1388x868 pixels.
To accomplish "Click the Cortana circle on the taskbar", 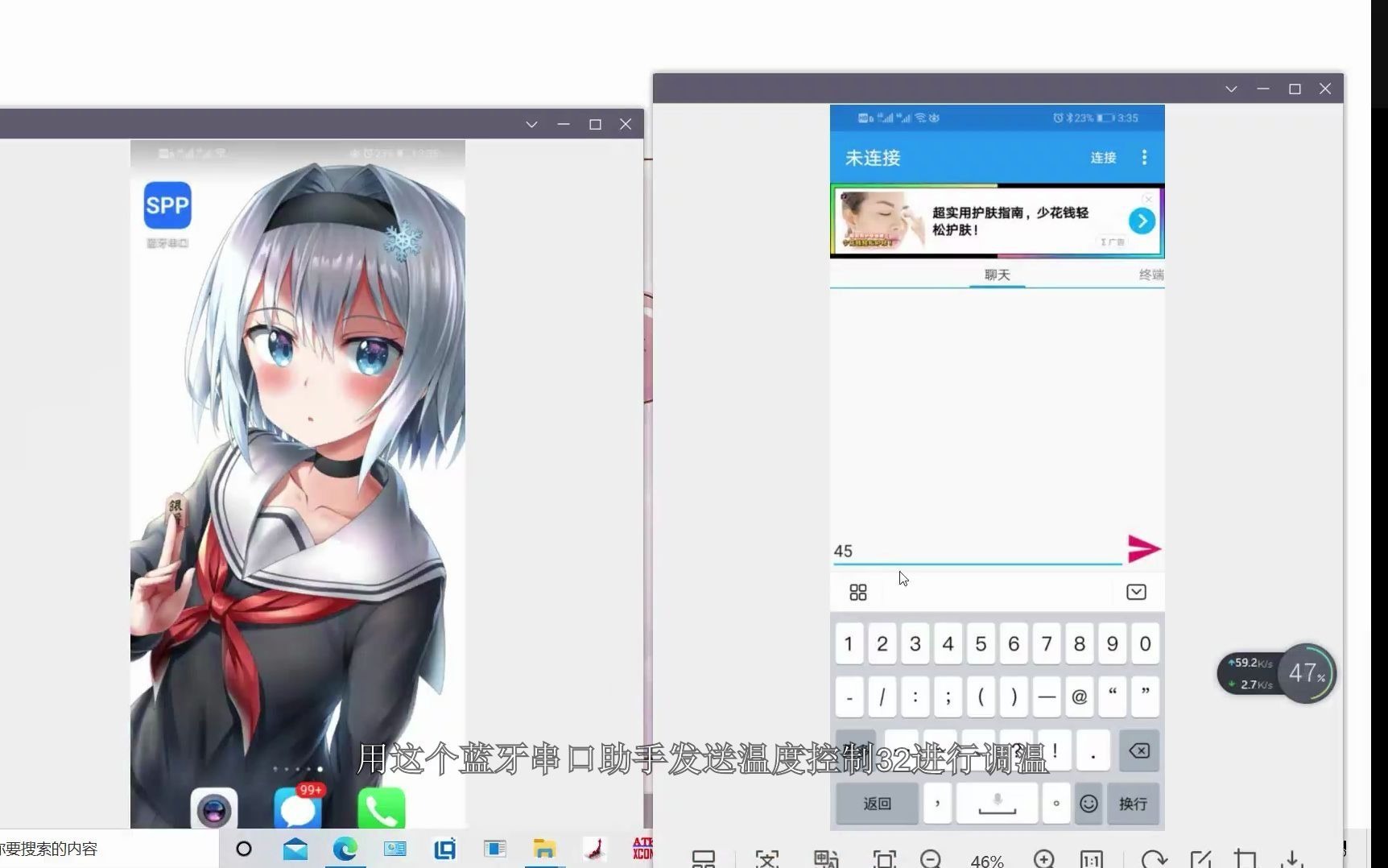I will (244, 849).
